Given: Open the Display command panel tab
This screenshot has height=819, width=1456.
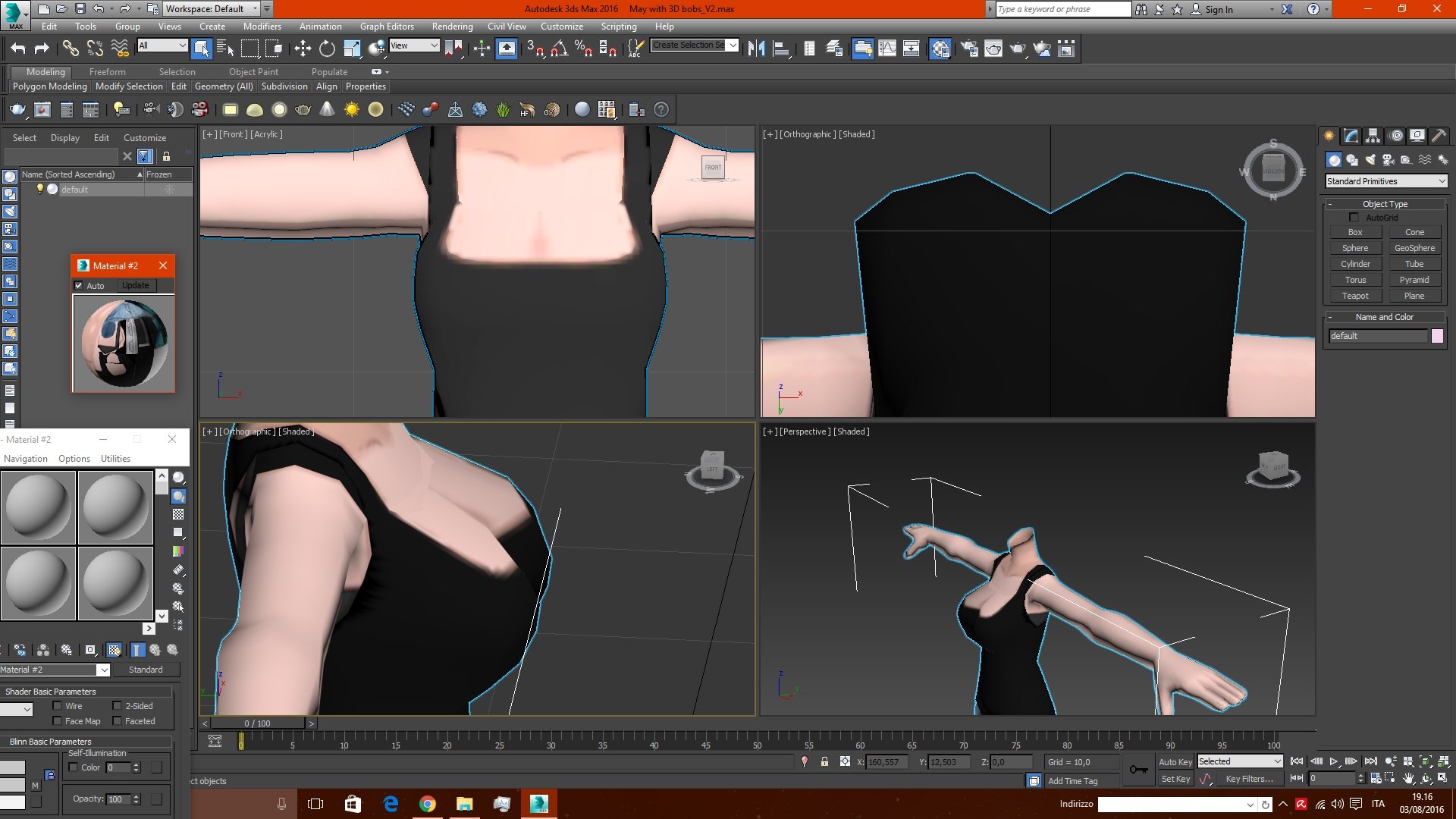Looking at the screenshot, I should click(x=1417, y=136).
